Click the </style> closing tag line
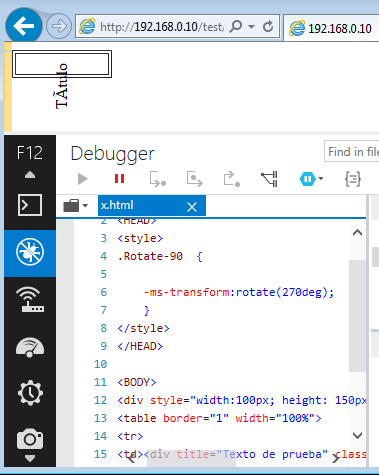The image size is (379, 475). pyautogui.click(x=143, y=328)
